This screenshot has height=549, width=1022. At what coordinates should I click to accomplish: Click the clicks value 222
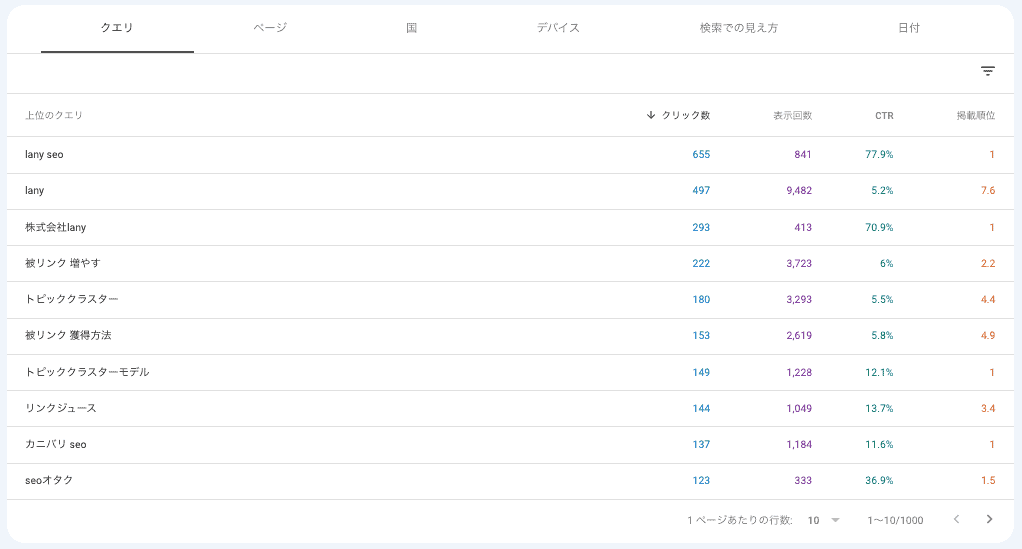[x=701, y=263]
